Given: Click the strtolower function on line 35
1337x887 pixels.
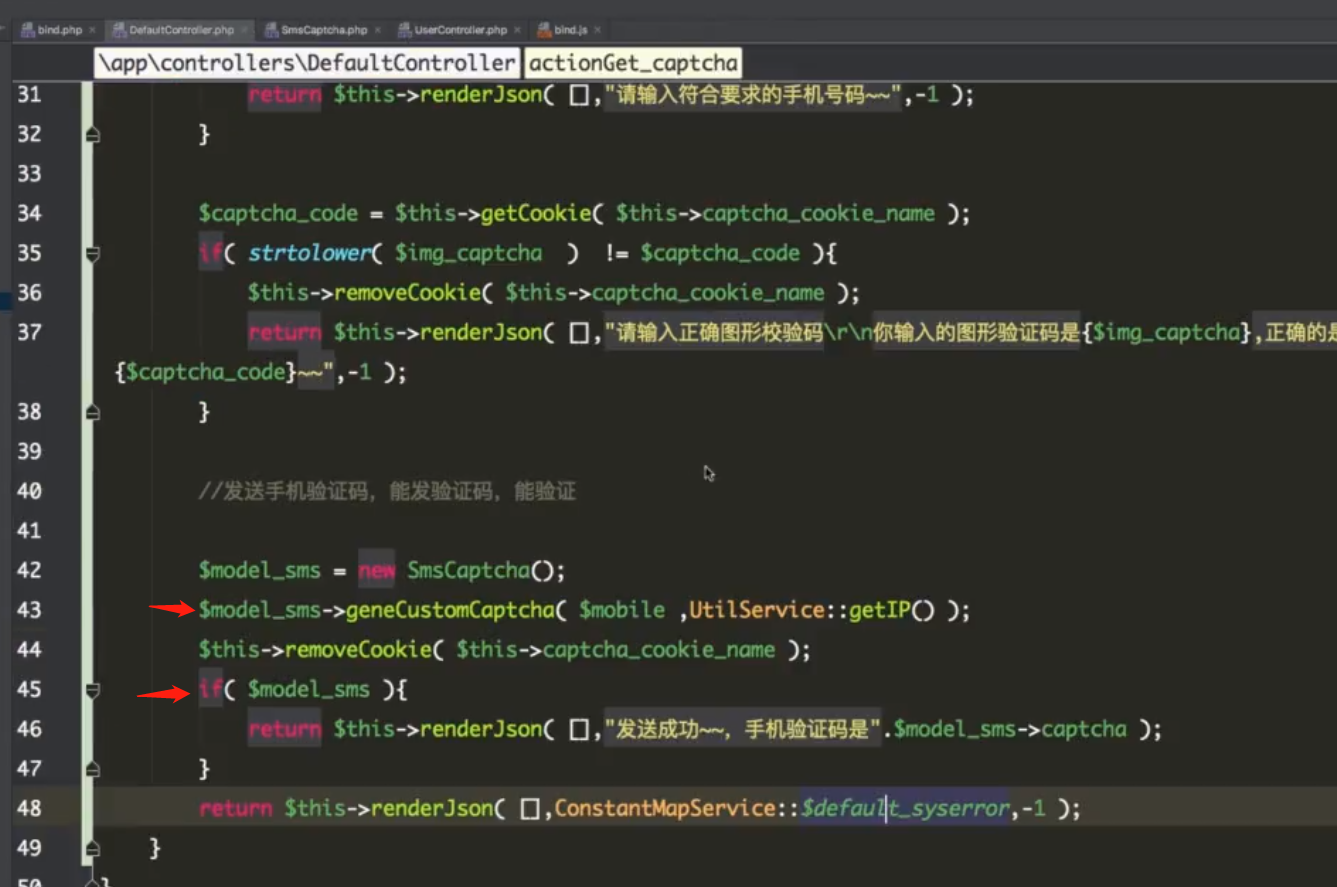Looking at the screenshot, I should point(309,253).
